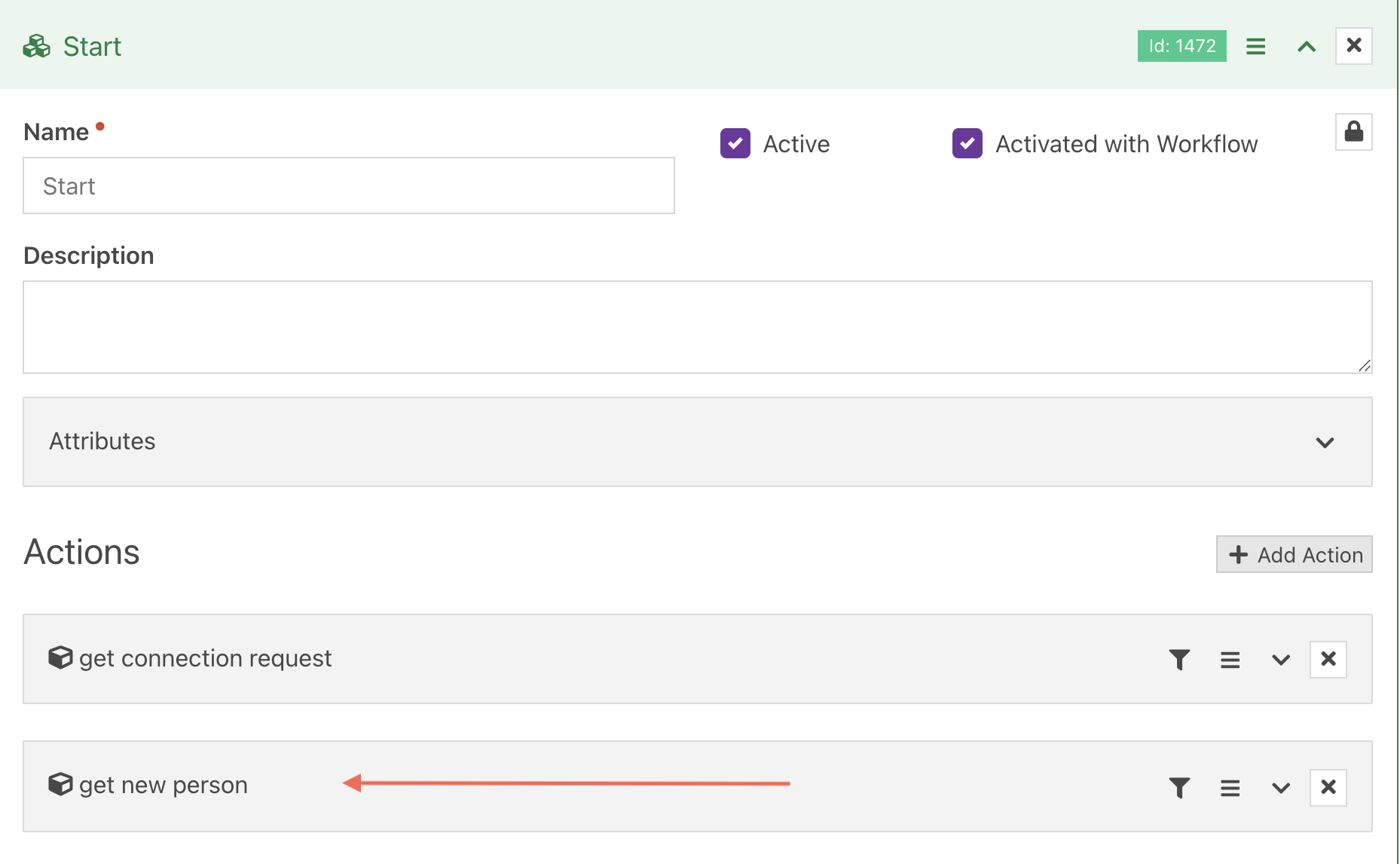Screen dimensions: 1400x864
Task: Delete the get connection request action
Action: (1328, 660)
